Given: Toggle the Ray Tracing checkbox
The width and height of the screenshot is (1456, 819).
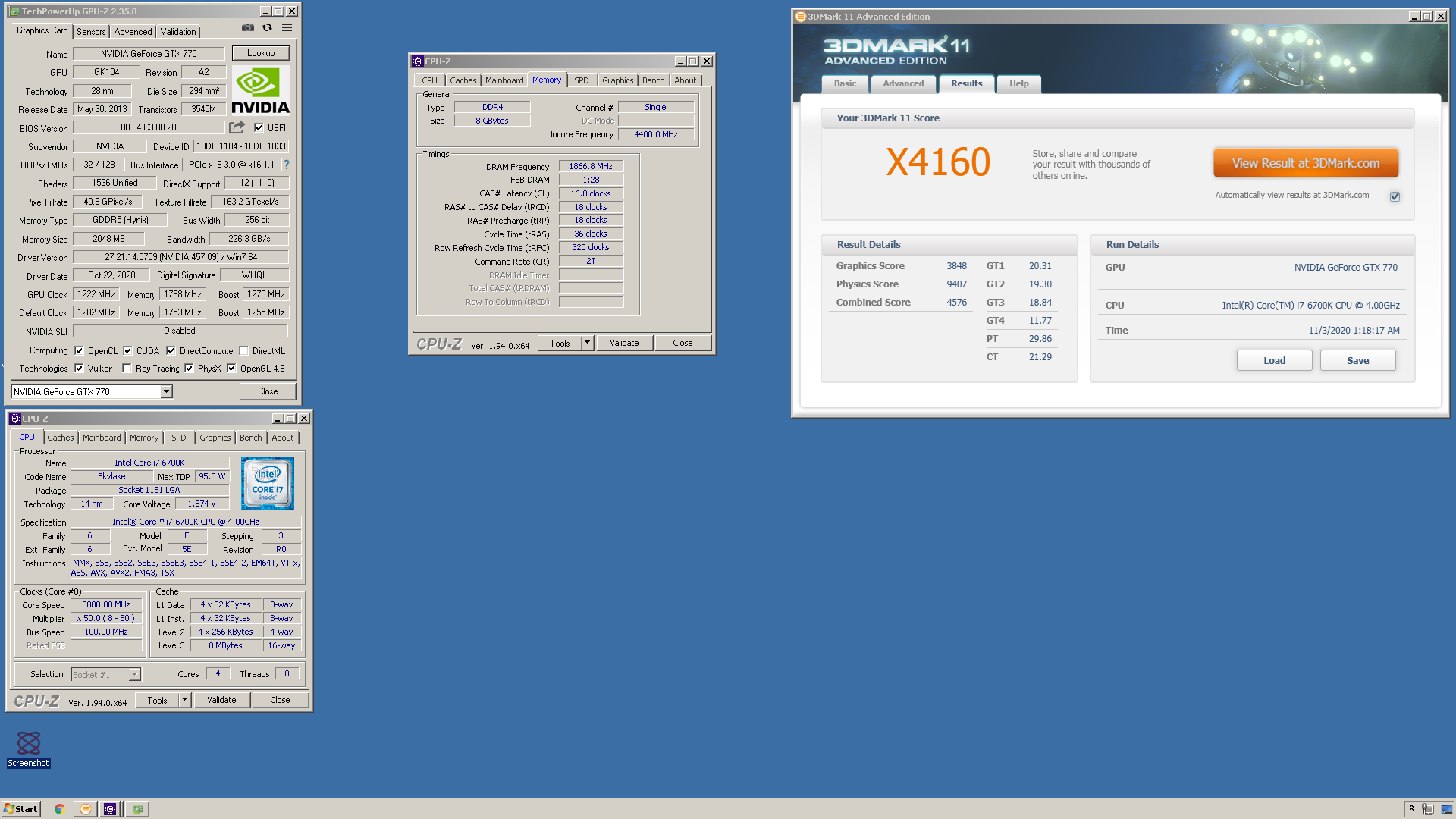Looking at the screenshot, I should pos(127,369).
